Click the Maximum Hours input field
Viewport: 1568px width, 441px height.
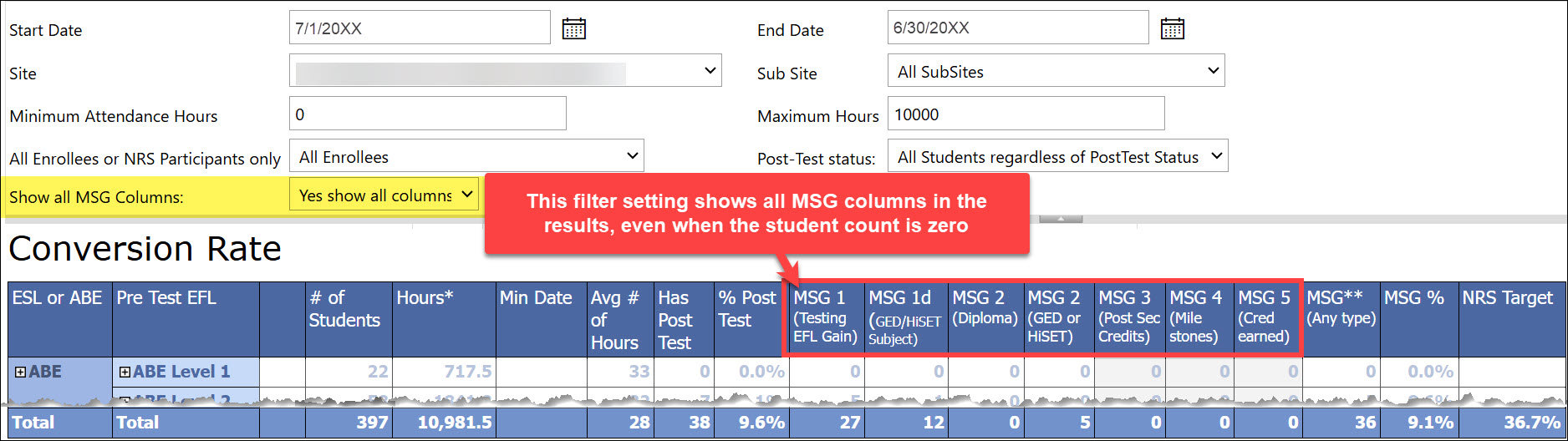coord(1025,114)
